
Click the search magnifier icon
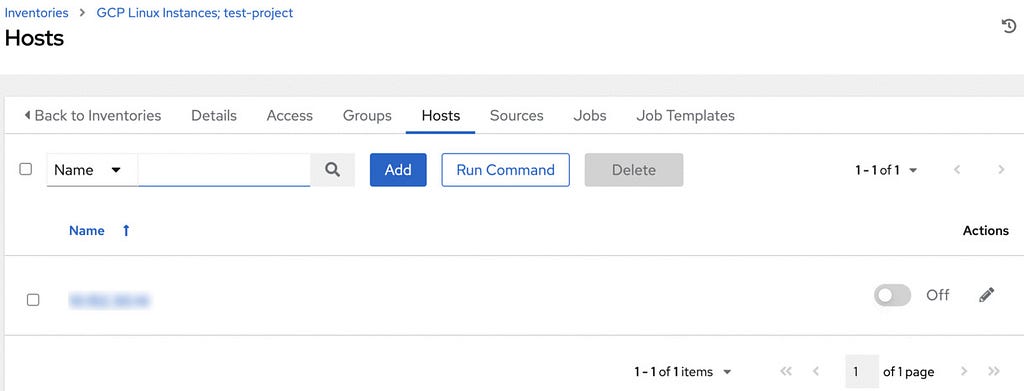click(x=332, y=170)
